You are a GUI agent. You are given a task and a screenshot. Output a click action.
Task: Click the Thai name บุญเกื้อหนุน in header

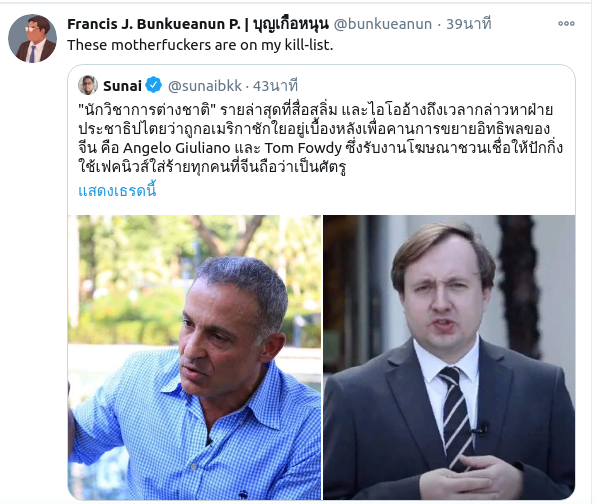click(291, 24)
